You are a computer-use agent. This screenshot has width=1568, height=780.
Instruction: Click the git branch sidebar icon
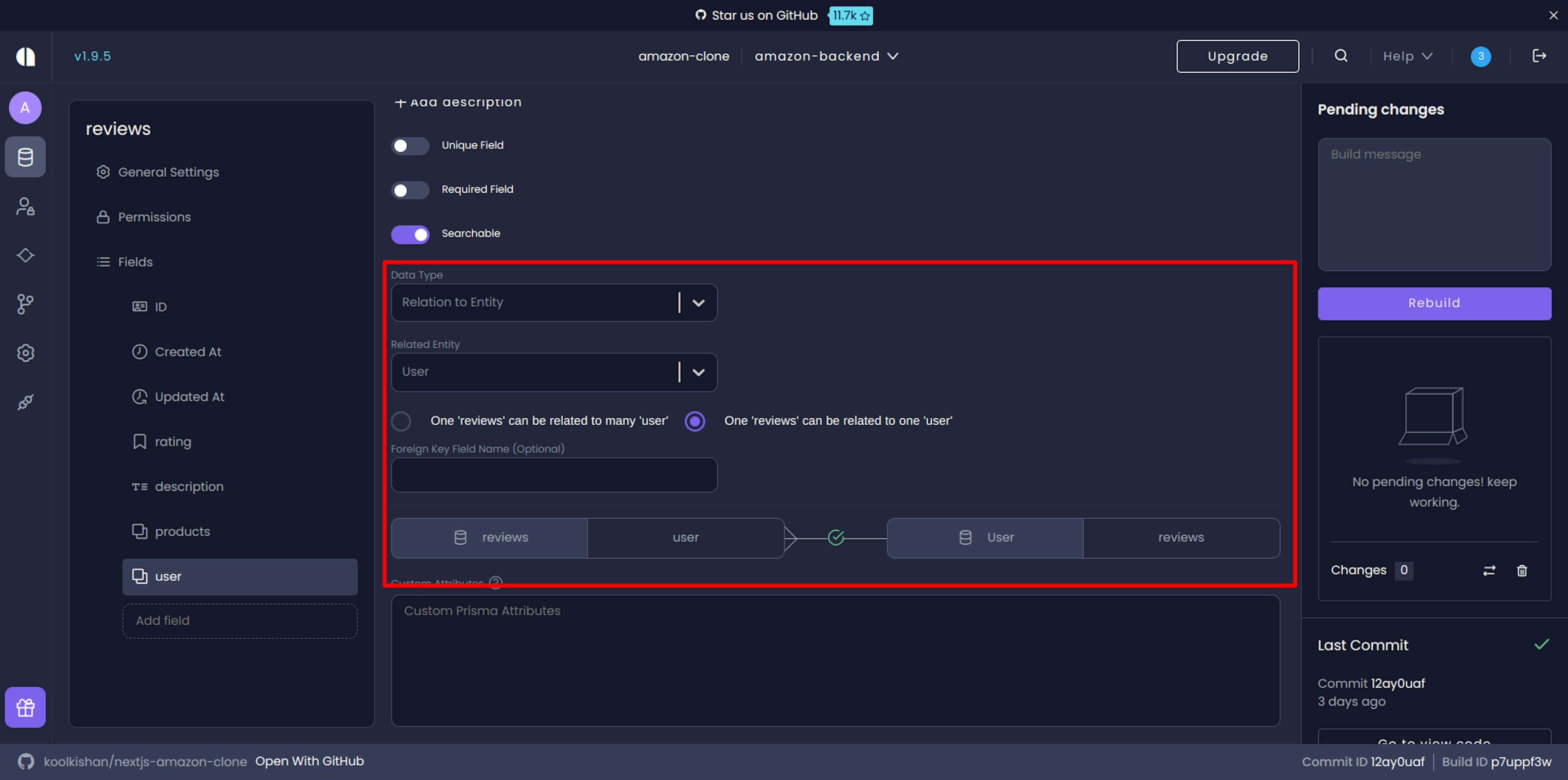25,304
